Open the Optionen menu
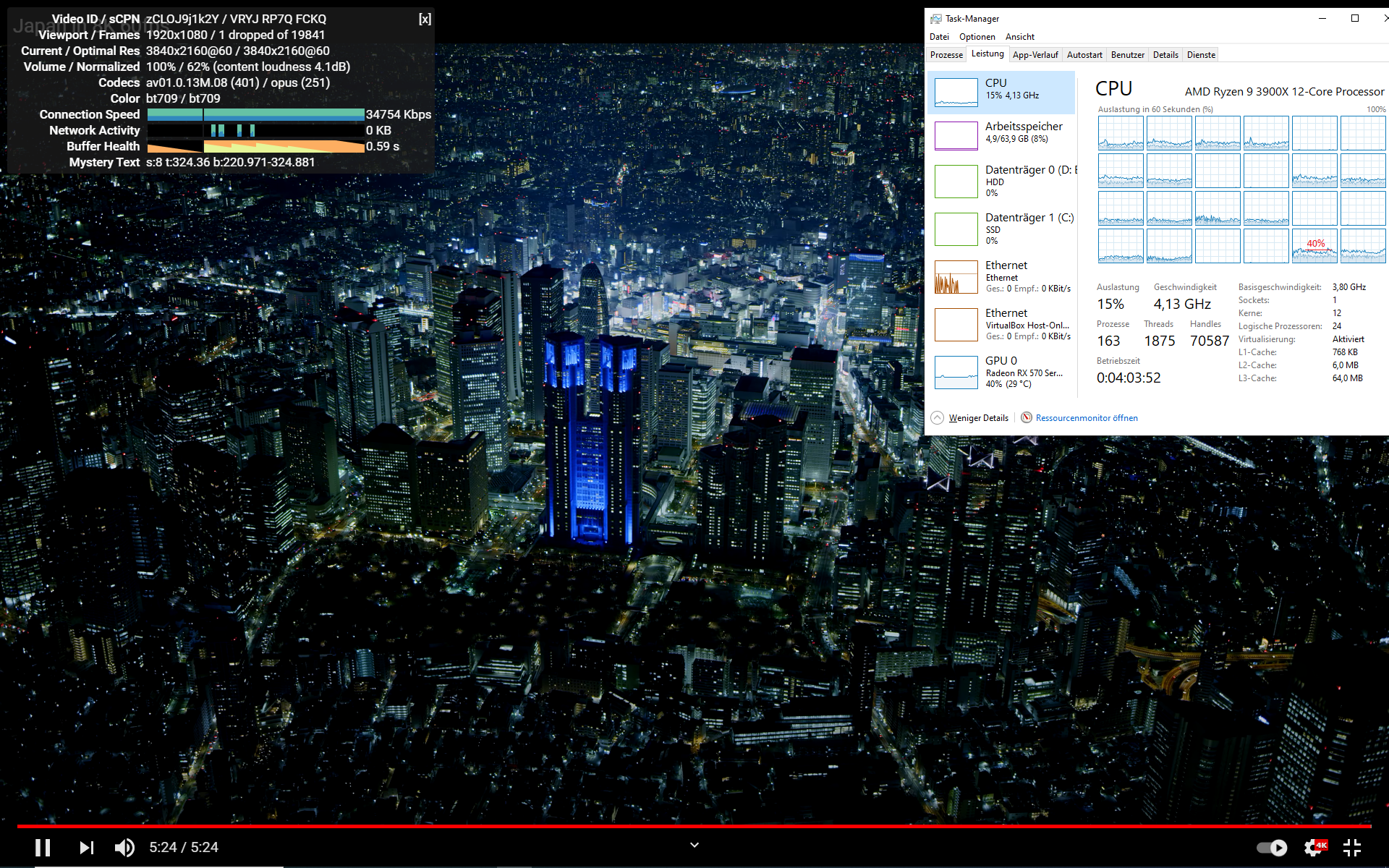This screenshot has height=868, width=1389. 977,37
